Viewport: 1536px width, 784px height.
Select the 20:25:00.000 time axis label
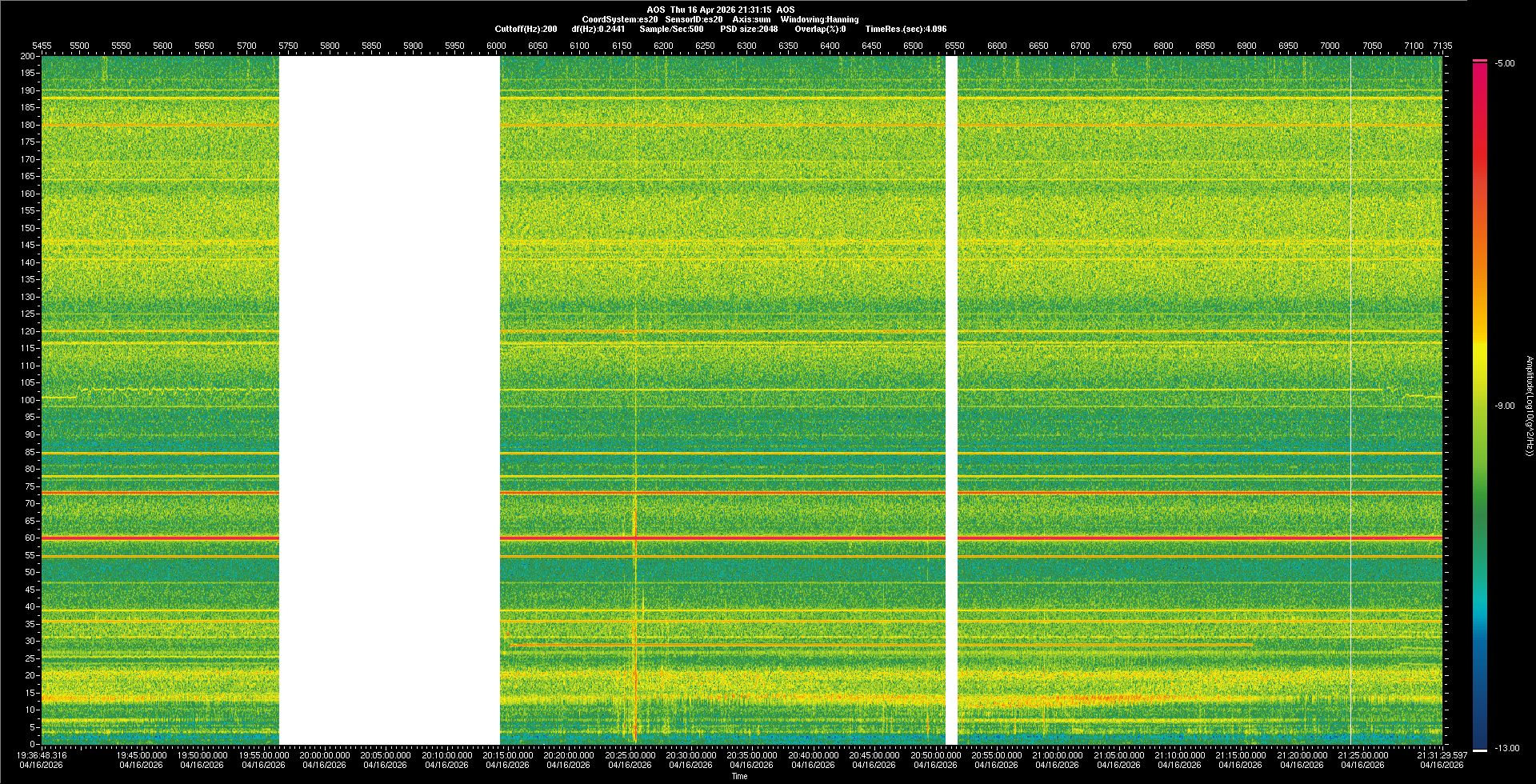(x=630, y=754)
